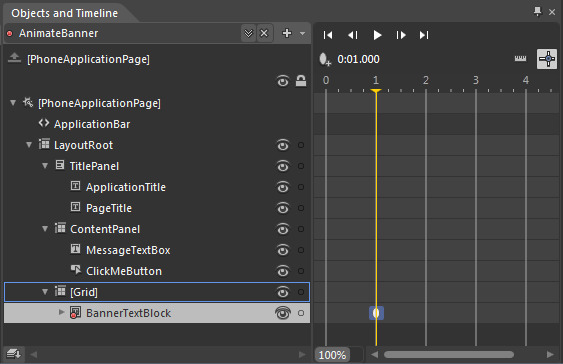The width and height of the screenshot is (563, 364).
Task: Collapse the LayoutRoot tree node
Action: click(x=29, y=145)
